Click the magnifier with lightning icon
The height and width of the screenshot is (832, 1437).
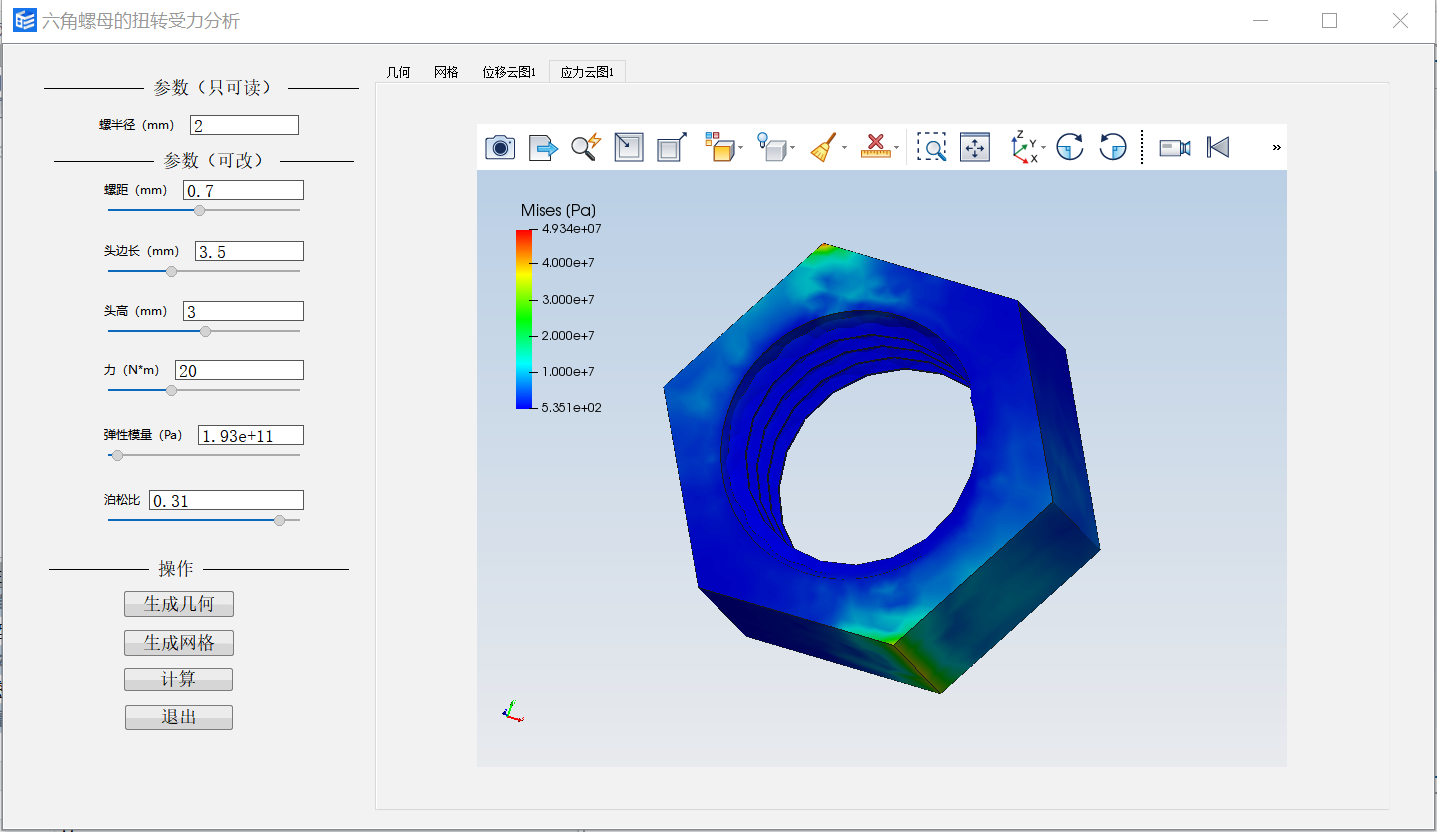point(586,148)
